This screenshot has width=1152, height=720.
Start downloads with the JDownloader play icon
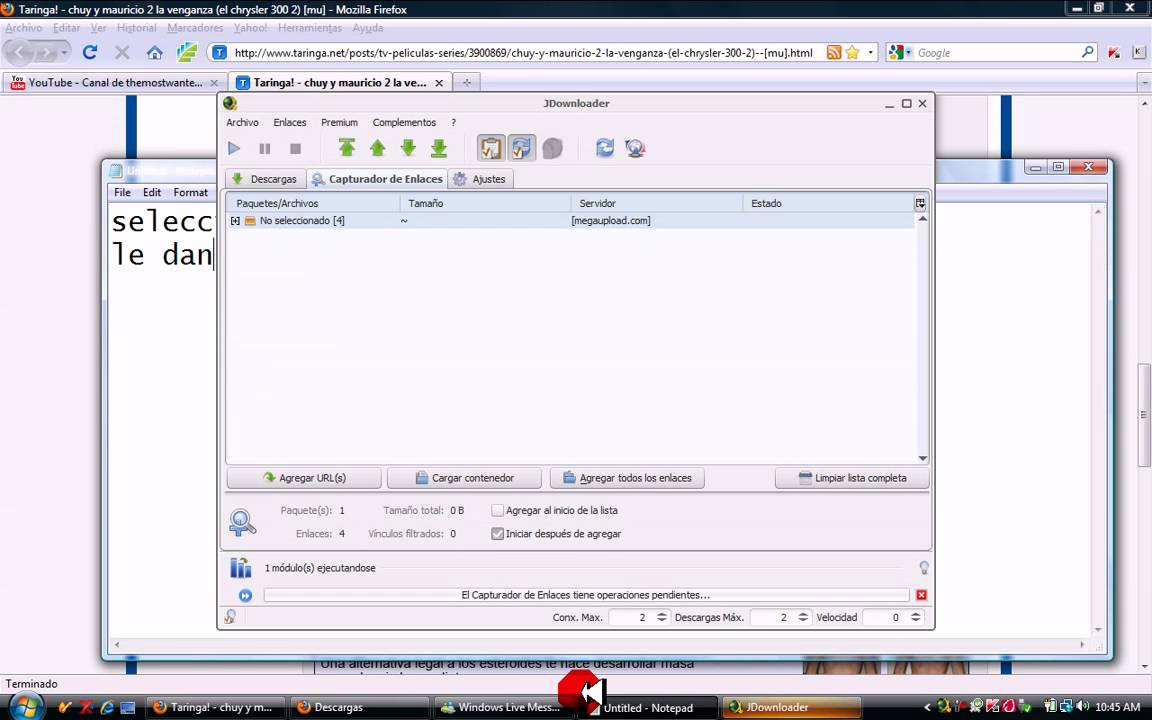coord(234,148)
